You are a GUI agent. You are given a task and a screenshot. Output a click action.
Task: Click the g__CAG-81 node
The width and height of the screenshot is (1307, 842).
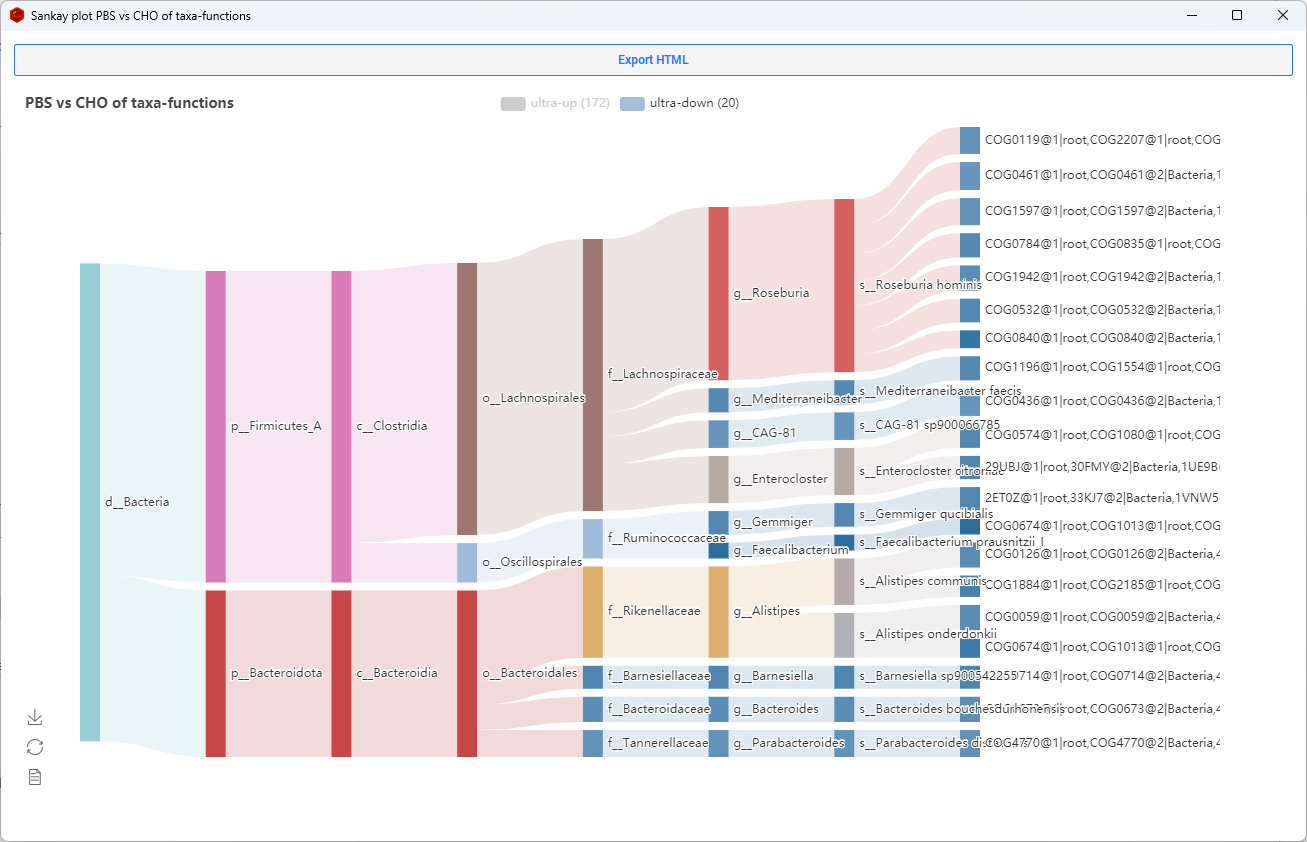719,434
